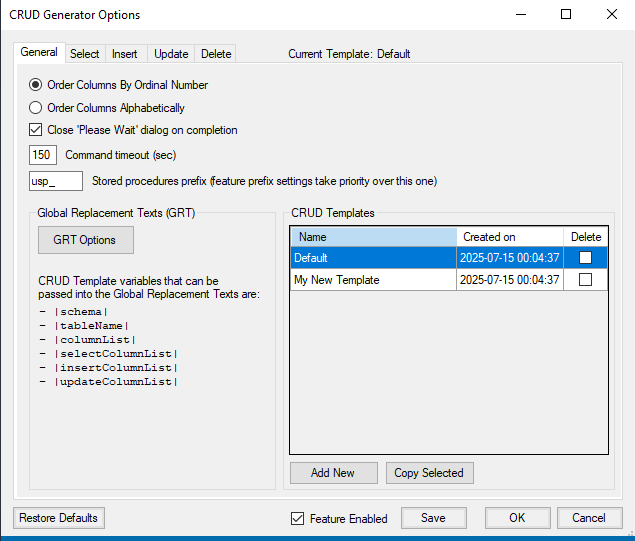Click the Add New template button
The height and width of the screenshot is (541, 635).
coord(334,473)
